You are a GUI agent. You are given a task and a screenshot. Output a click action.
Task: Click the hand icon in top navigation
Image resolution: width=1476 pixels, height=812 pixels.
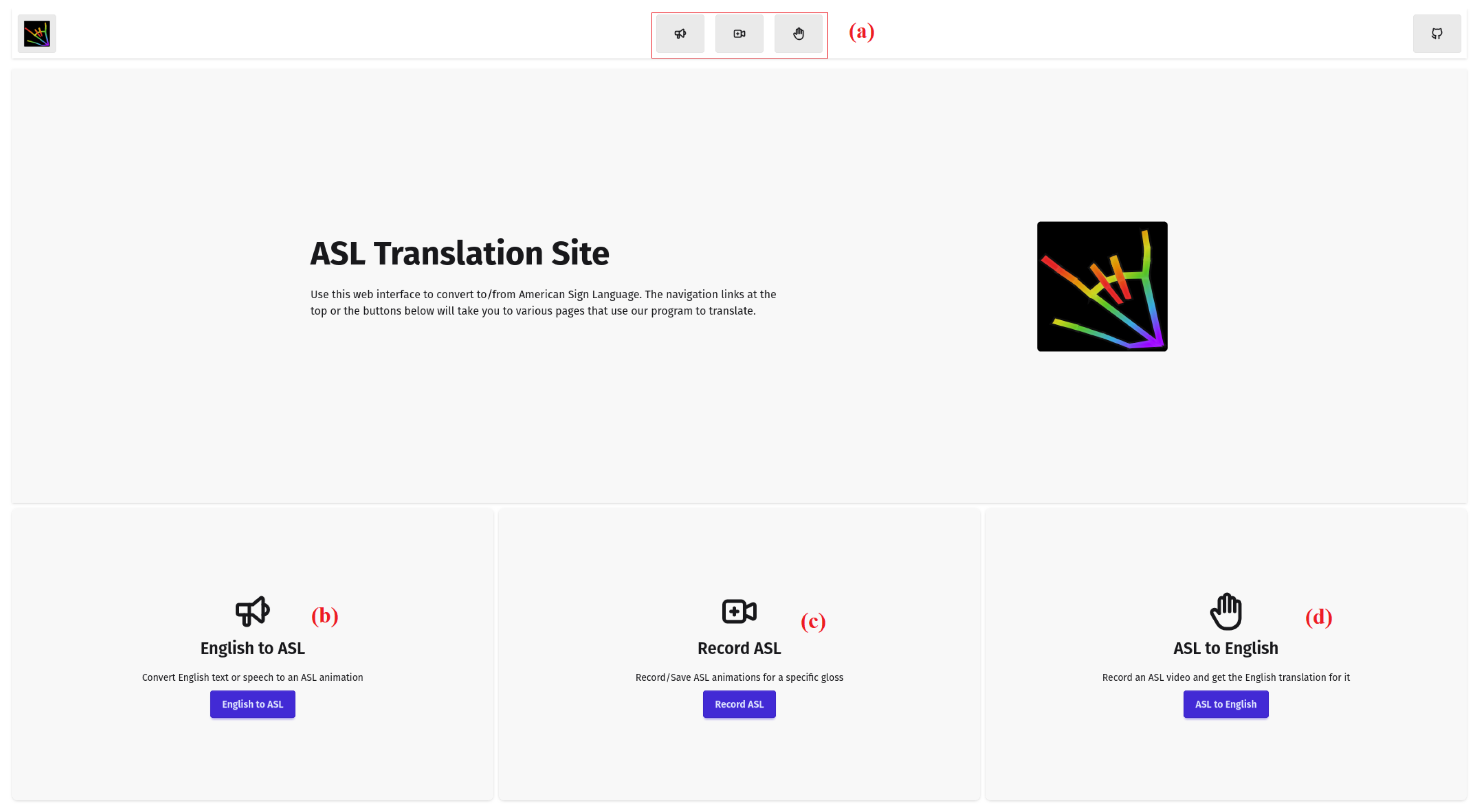pos(798,34)
